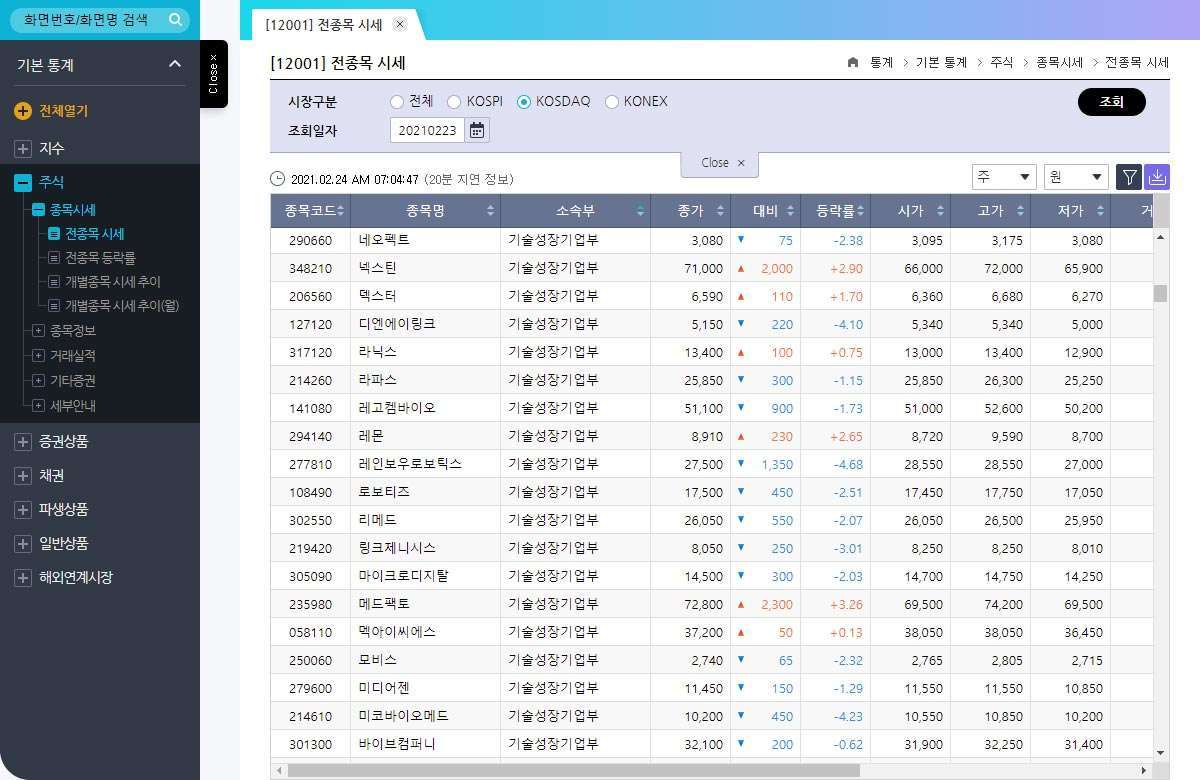
Task: Close the 전종목 시세 tab with X icon
Action: pos(400,24)
